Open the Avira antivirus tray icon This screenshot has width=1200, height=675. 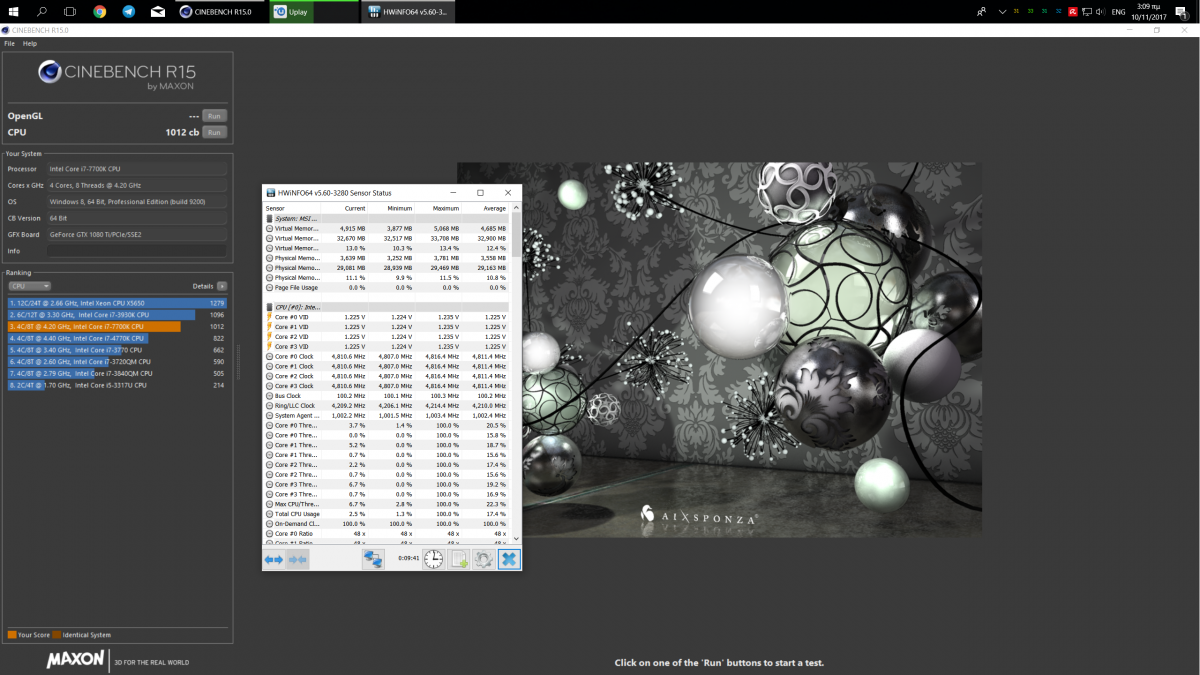click(x=1072, y=12)
